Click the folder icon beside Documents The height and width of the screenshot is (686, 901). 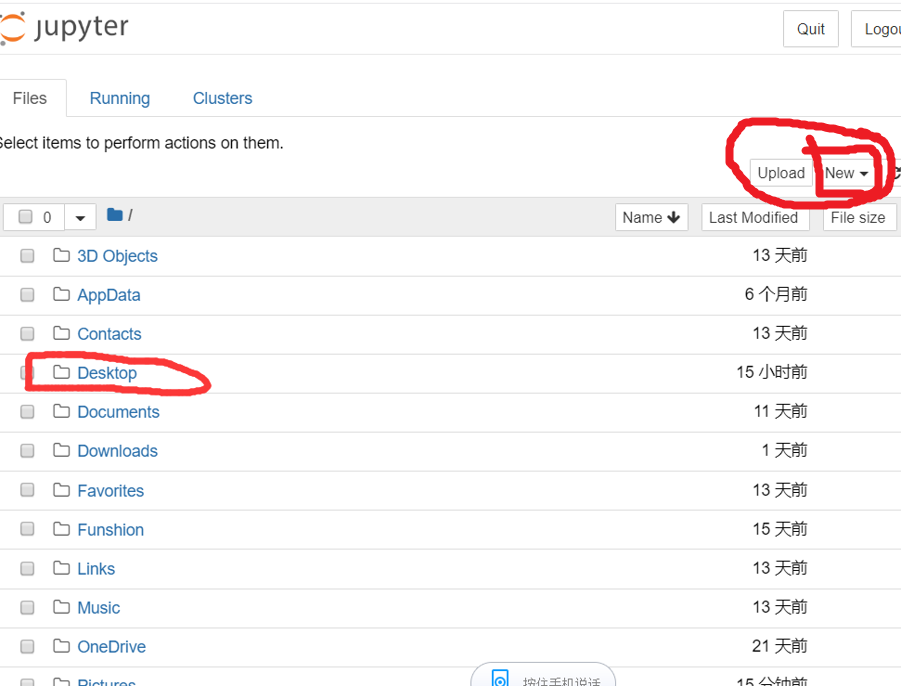61,411
